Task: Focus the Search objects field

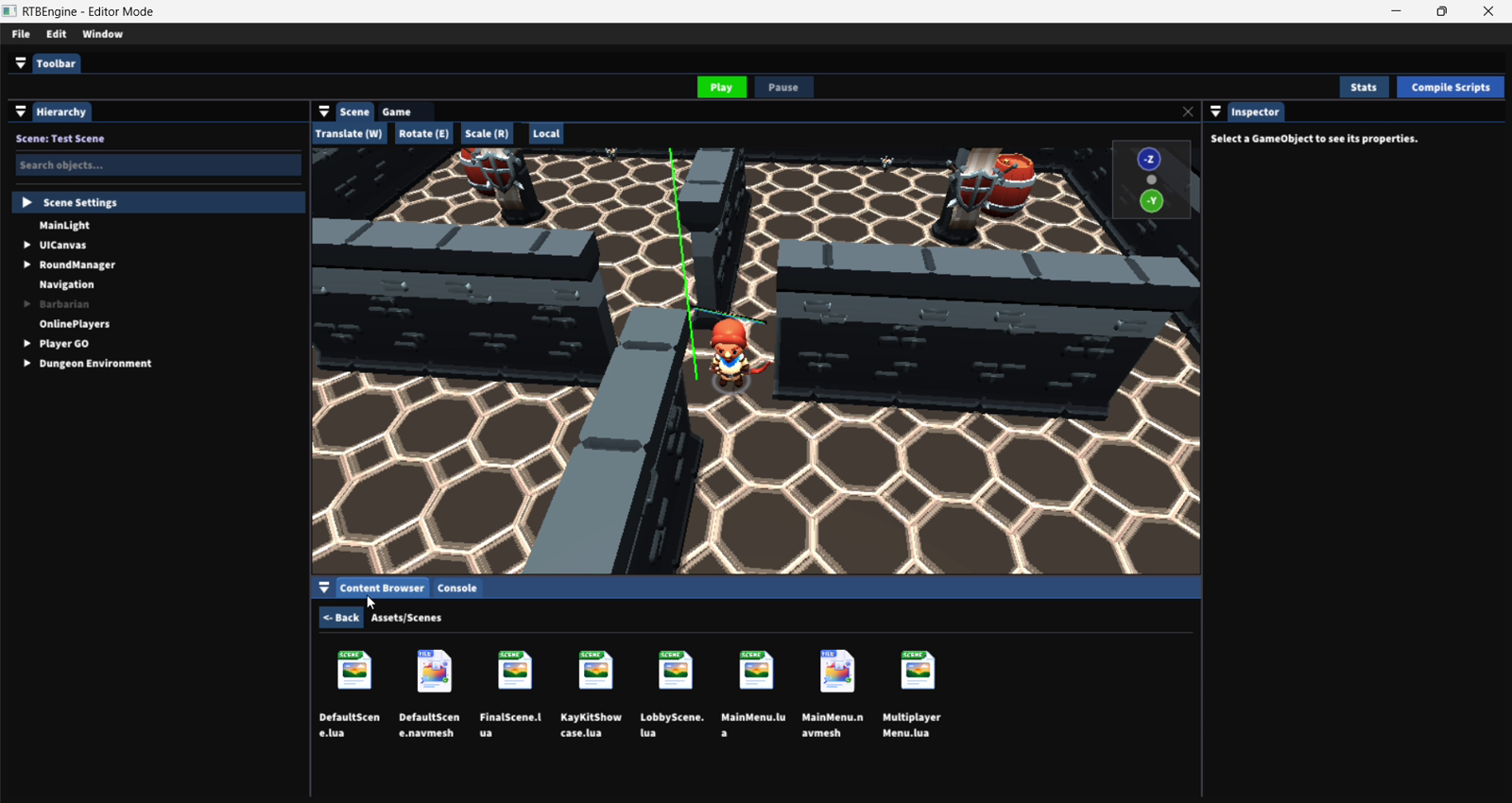Action: (159, 165)
